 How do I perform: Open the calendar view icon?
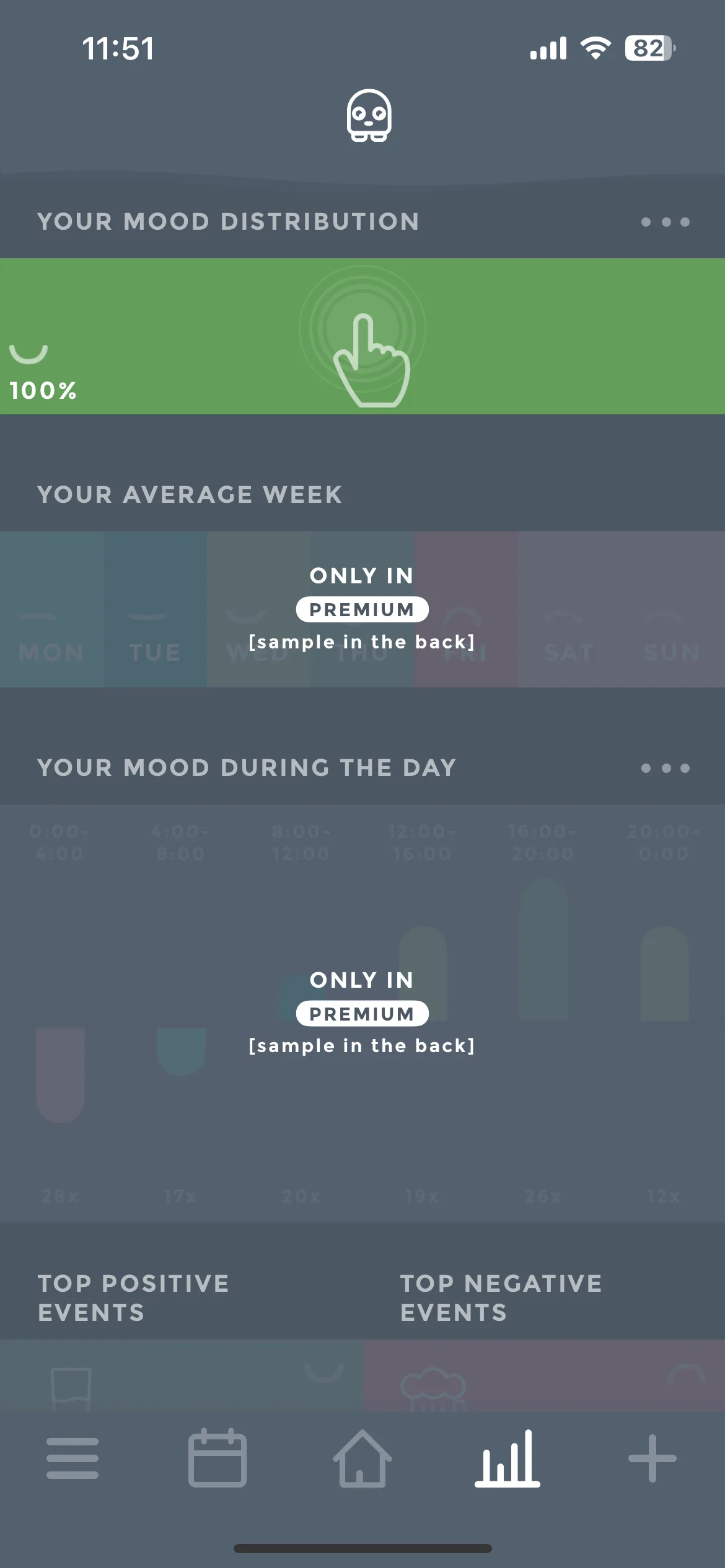click(217, 1458)
